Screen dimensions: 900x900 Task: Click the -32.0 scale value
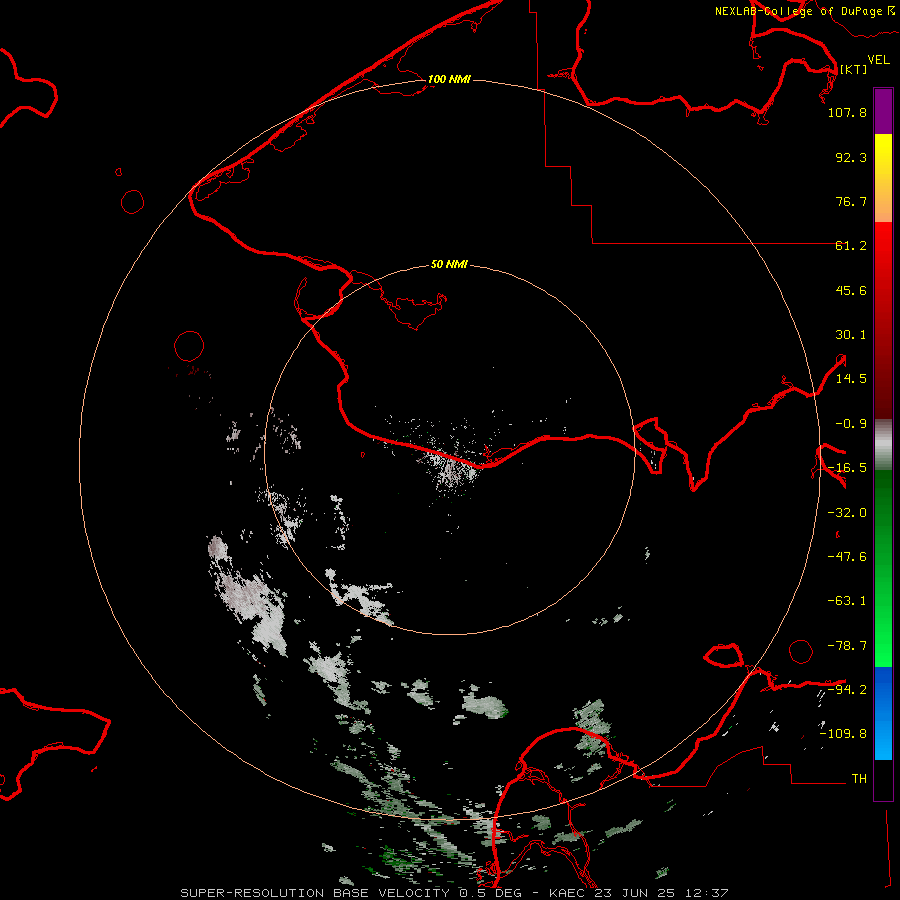pyautogui.click(x=847, y=513)
